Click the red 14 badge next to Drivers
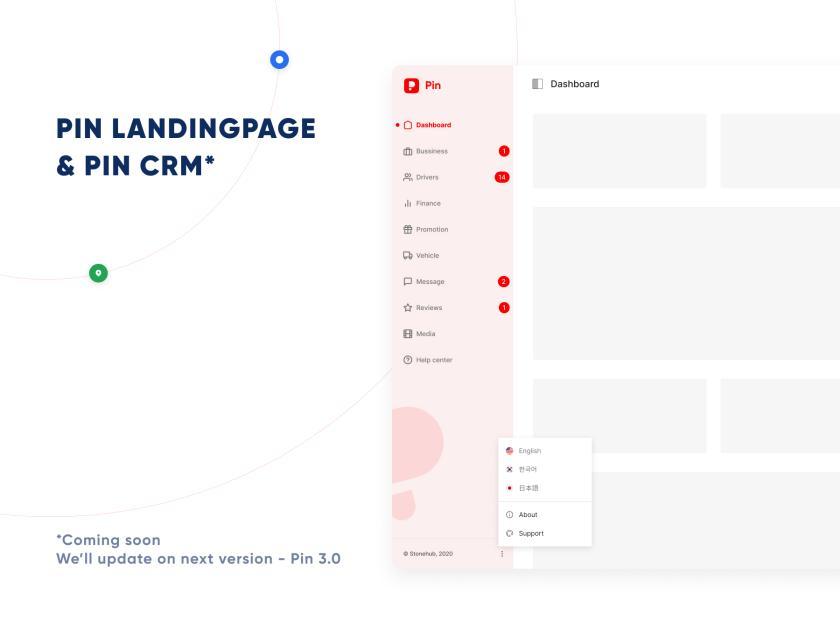The height and width of the screenshot is (634, 840). [502, 177]
